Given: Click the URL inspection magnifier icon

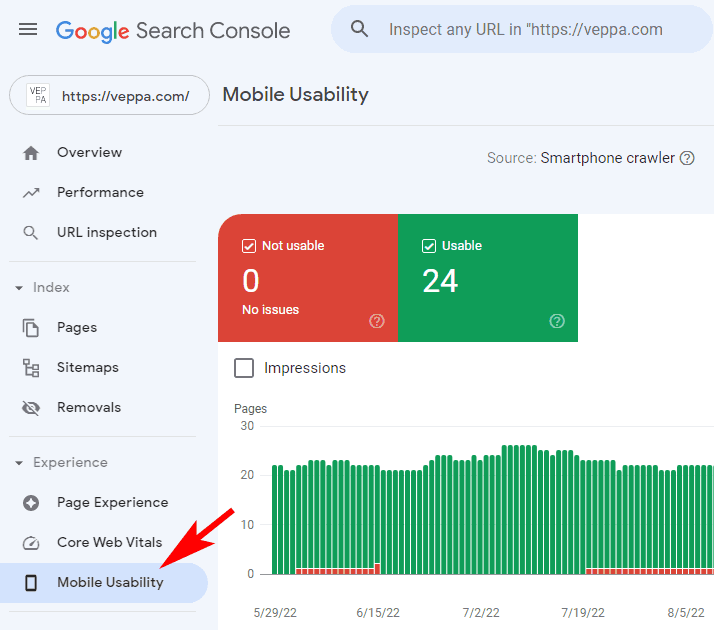Looking at the screenshot, I should pos(31,233).
